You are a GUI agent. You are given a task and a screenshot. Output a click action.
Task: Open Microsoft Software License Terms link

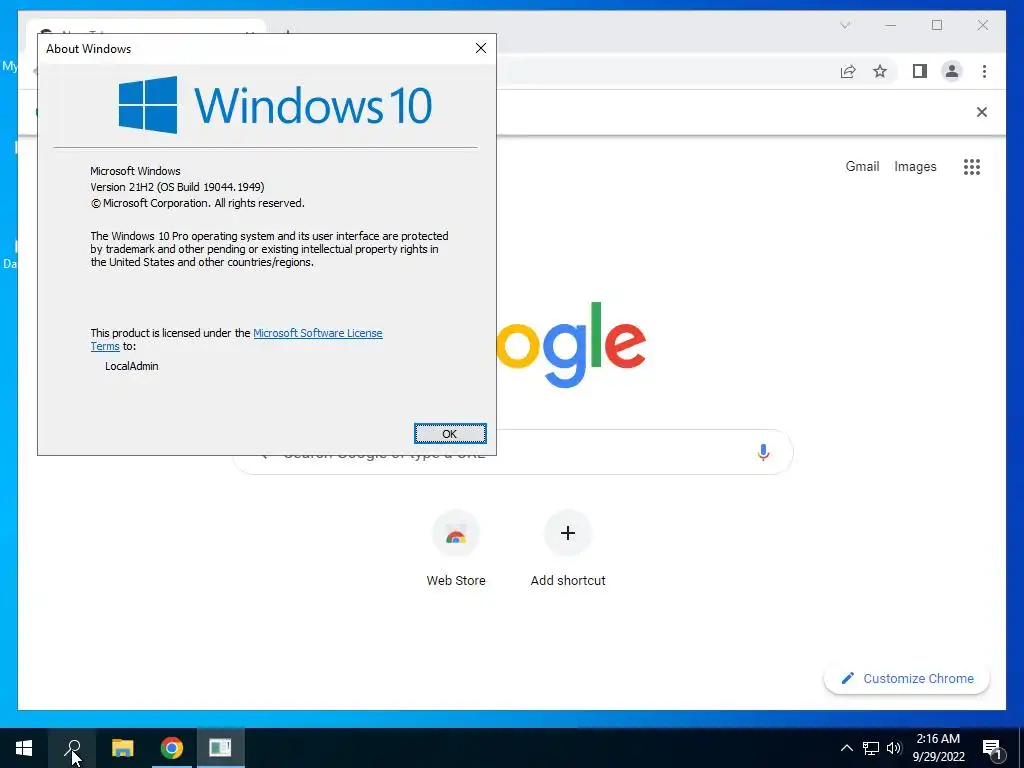(x=317, y=333)
